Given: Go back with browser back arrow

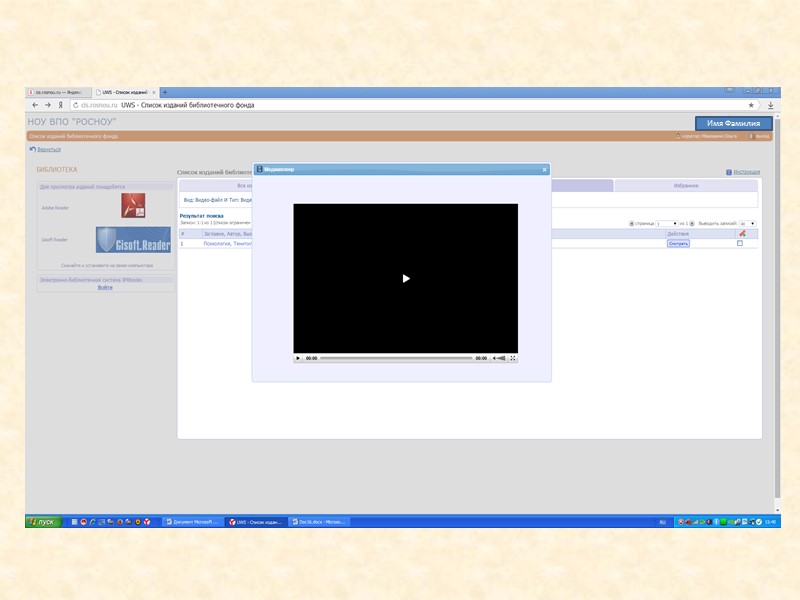Looking at the screenshot, I should (35, 105).
